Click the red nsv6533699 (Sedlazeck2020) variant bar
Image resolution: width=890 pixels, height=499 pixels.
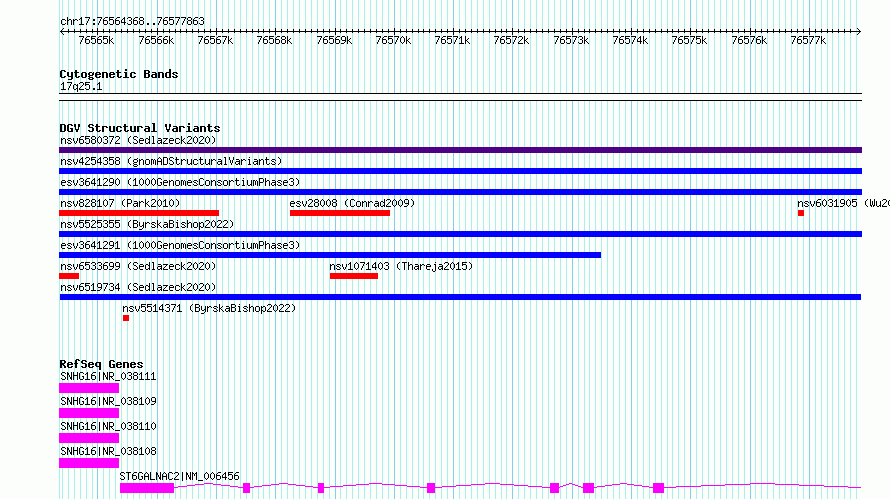pos(69,276)
